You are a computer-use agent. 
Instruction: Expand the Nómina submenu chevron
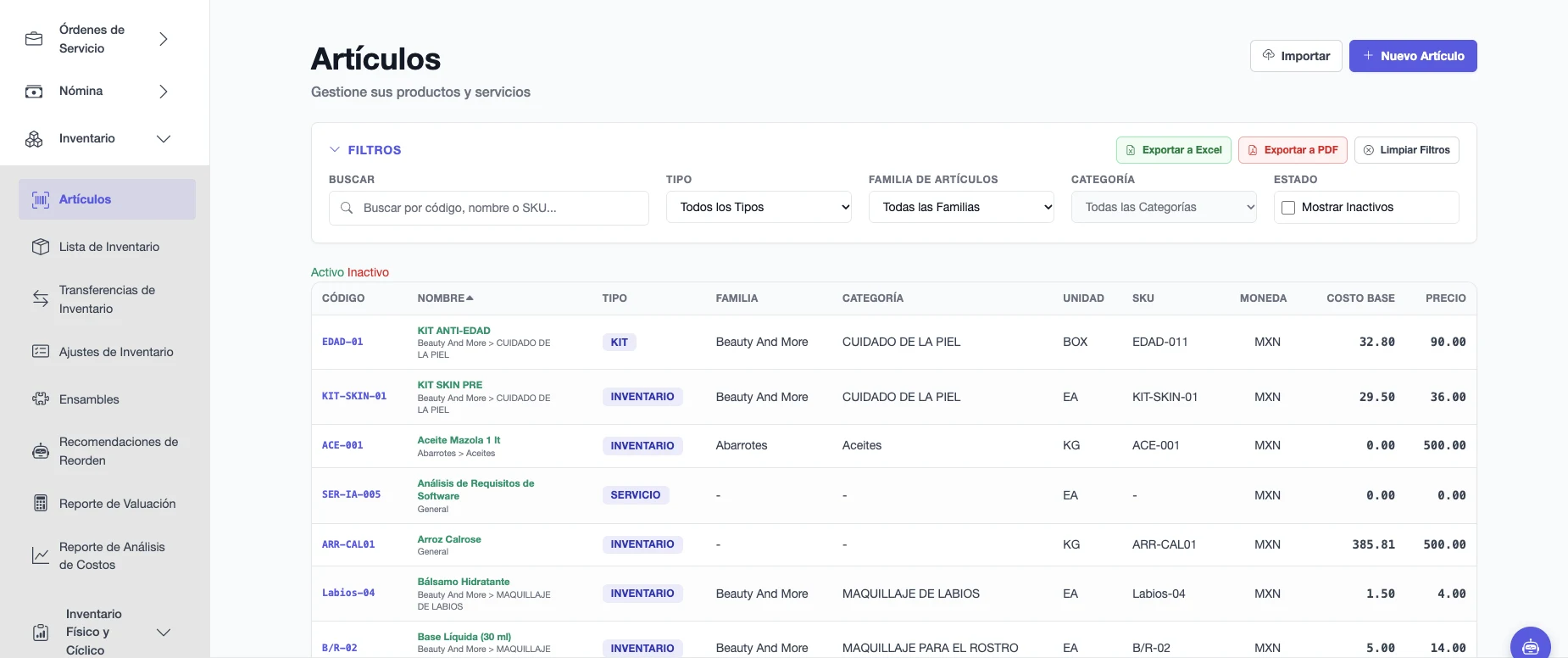tap(164, 92)
